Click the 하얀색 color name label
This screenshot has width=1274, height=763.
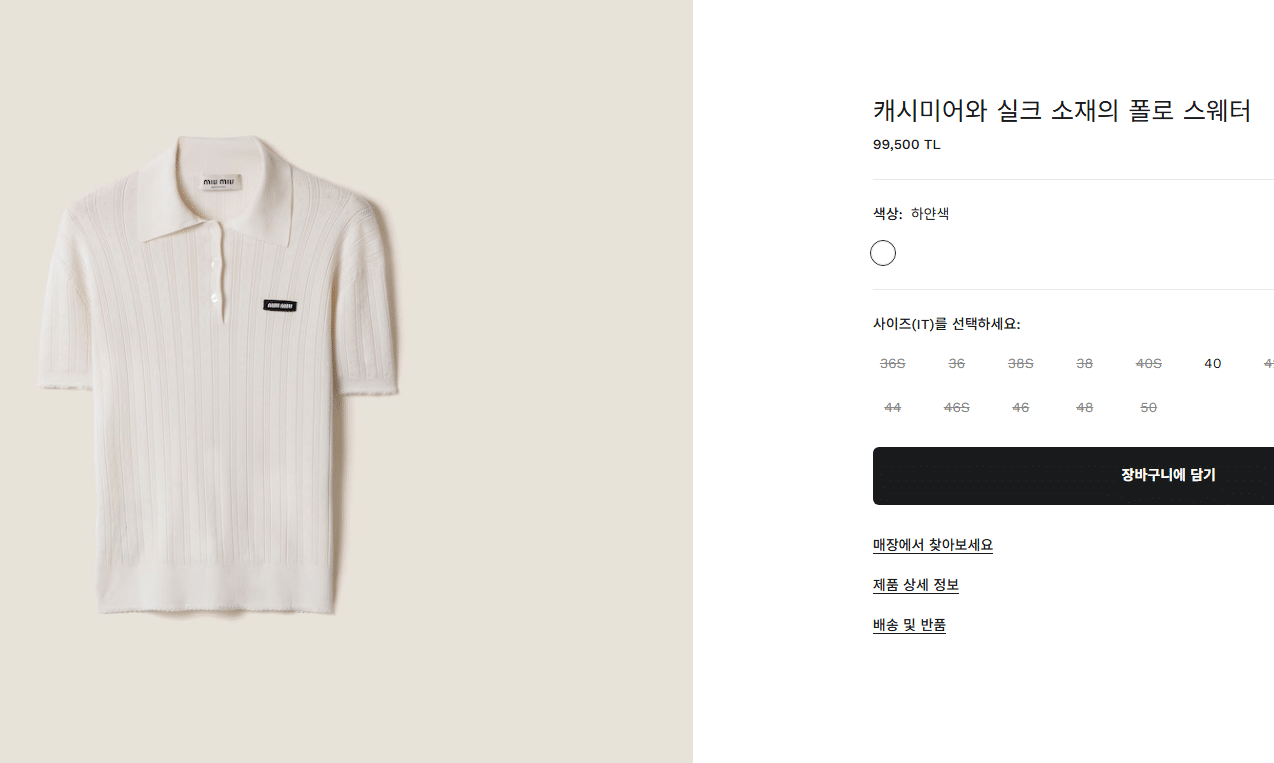tap(930, 214)
